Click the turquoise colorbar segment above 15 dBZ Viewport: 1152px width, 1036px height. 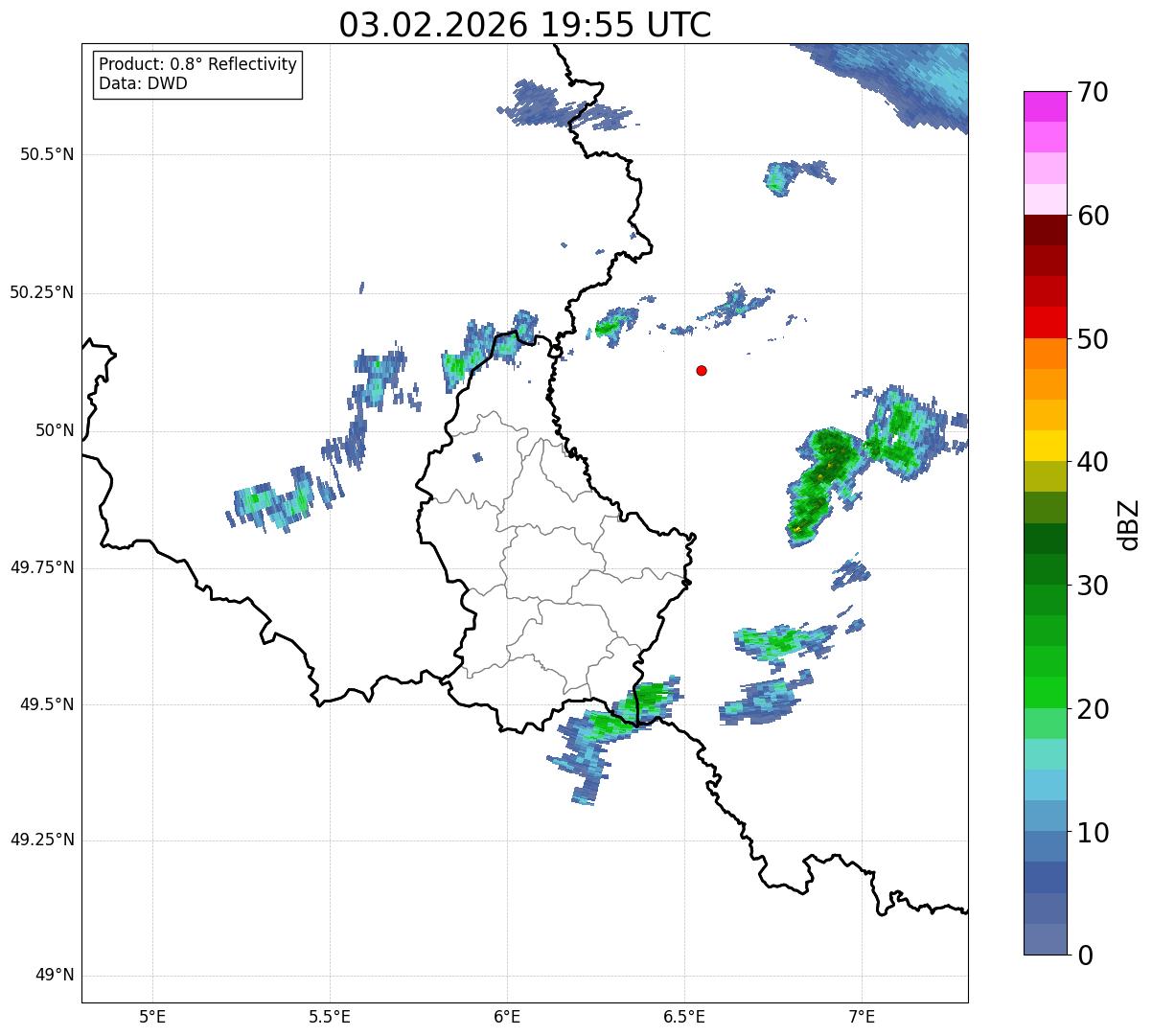pos(1045,754)
